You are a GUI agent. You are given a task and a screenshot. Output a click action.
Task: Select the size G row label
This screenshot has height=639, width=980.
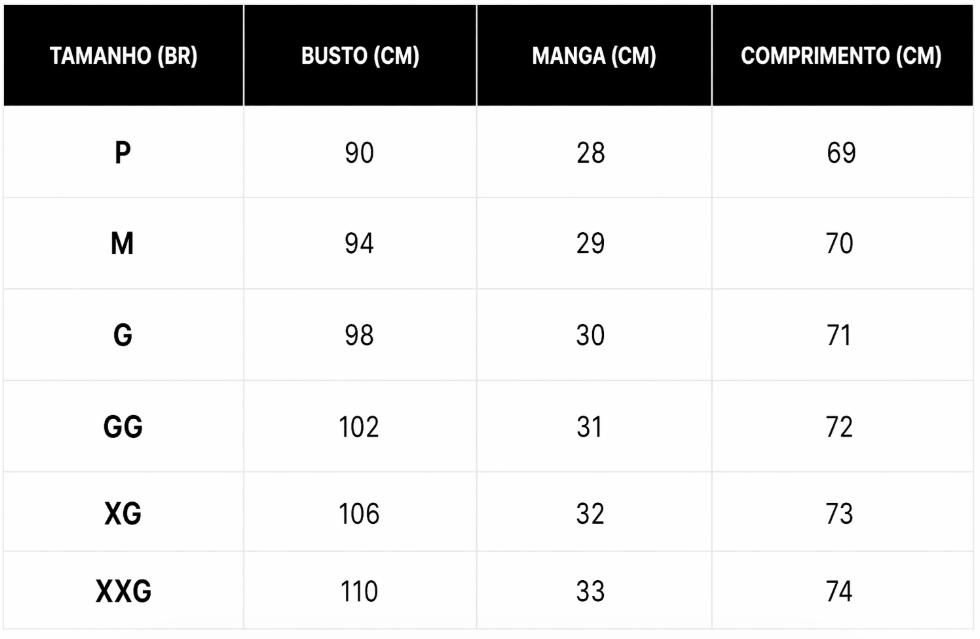tap(123, 335)
